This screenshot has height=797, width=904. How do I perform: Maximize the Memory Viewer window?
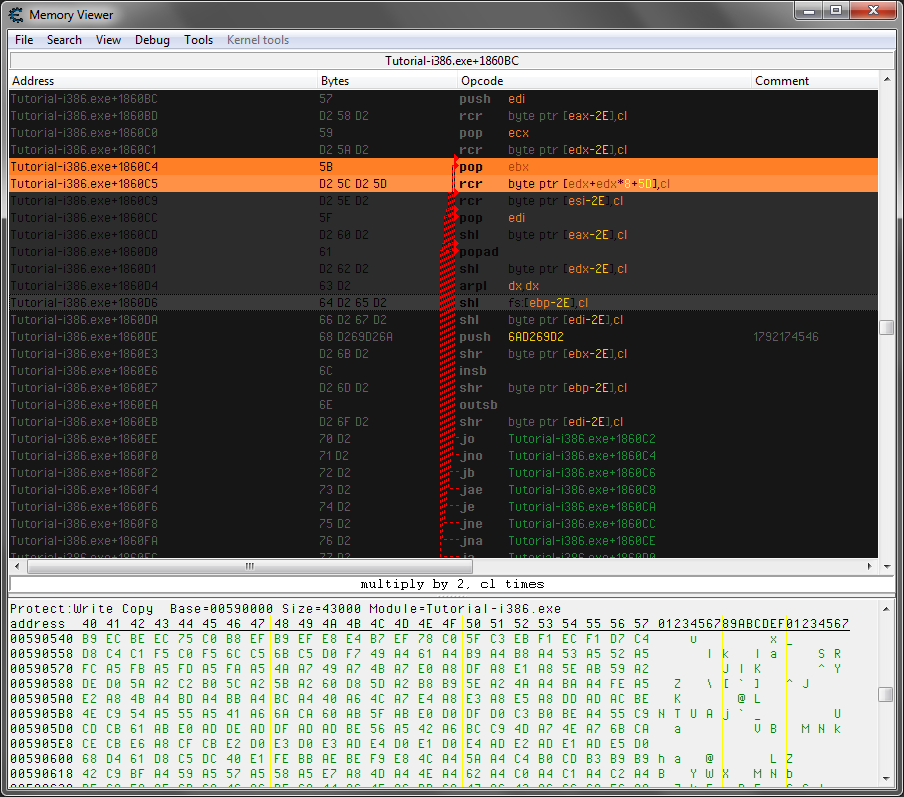[835, 11]
